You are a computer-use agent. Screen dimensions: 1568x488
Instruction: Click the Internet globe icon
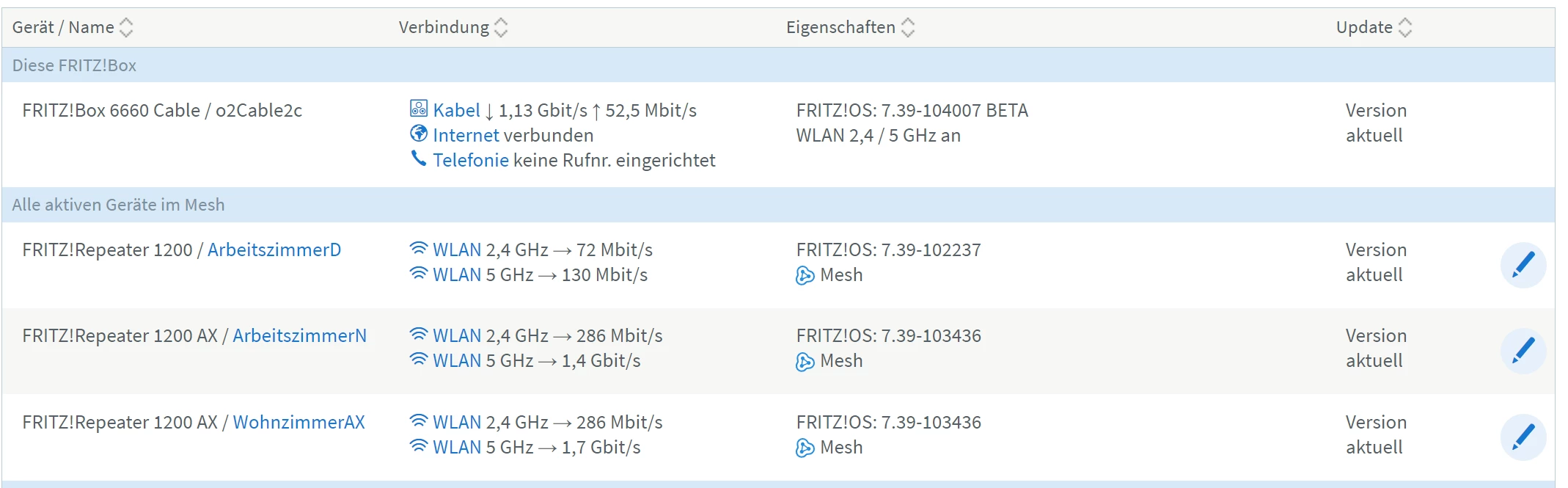(419, 134)
